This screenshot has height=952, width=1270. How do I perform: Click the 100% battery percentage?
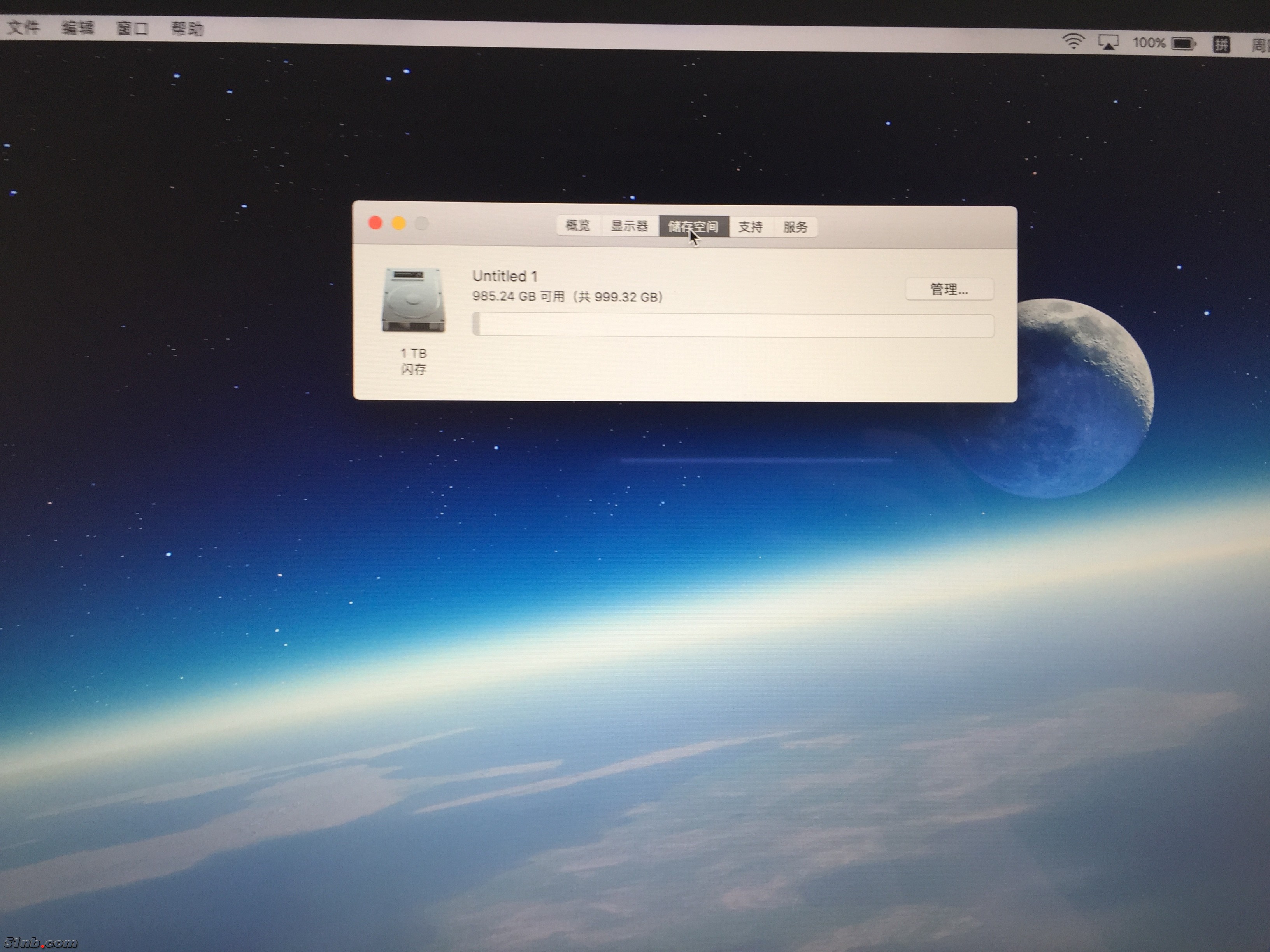coord(1148,43)
